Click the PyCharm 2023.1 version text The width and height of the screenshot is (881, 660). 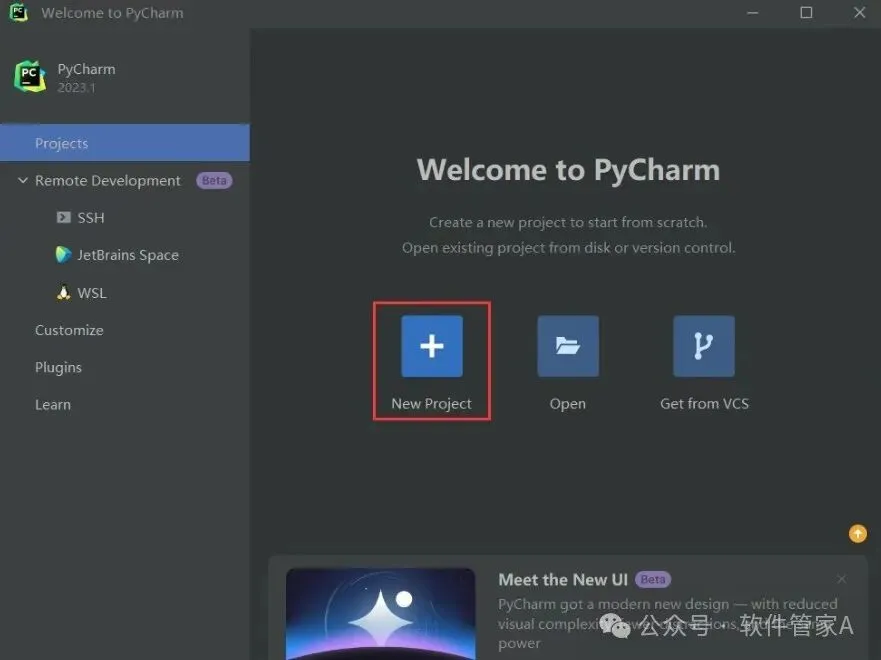pyautogui.click(x=76, y=88)
